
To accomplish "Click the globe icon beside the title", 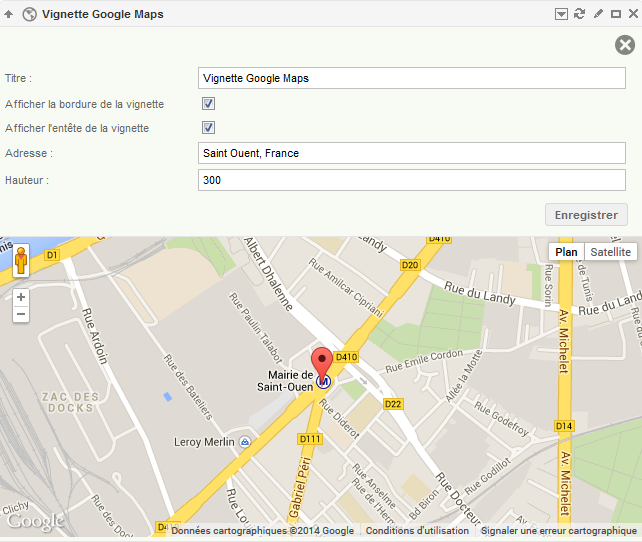I will pos(29,14).
